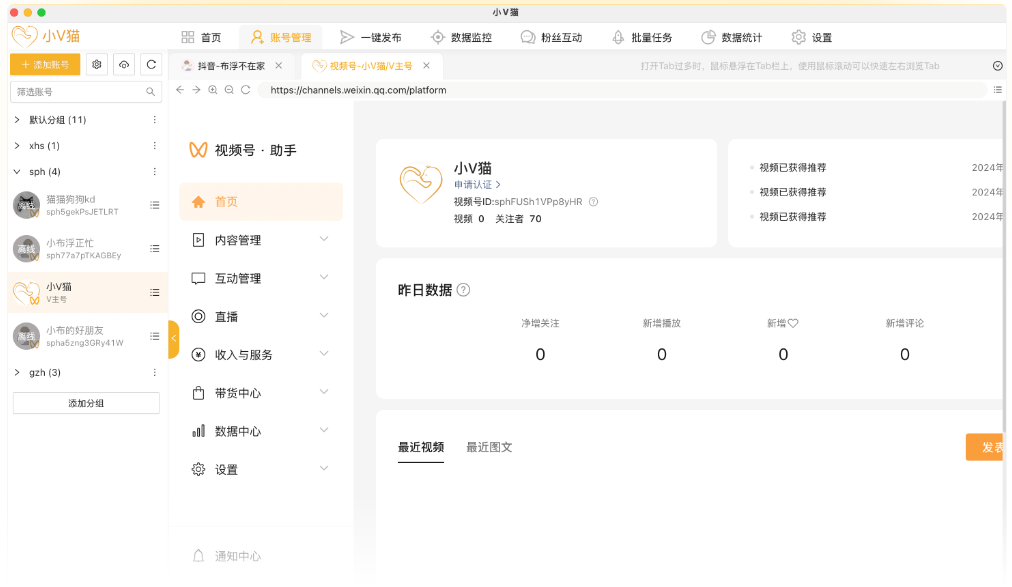
Task: Expand the xhs (1) group
Action: point(17,146)
